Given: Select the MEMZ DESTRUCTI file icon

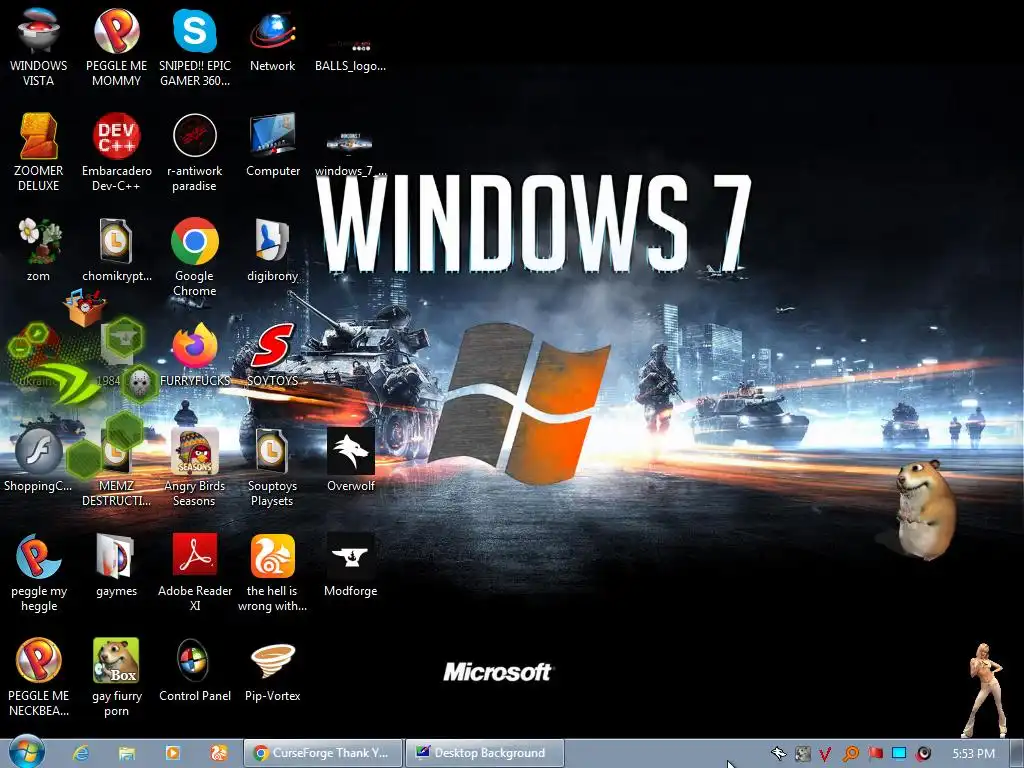Looking at the screenshot, I should (x=116, y=468).
